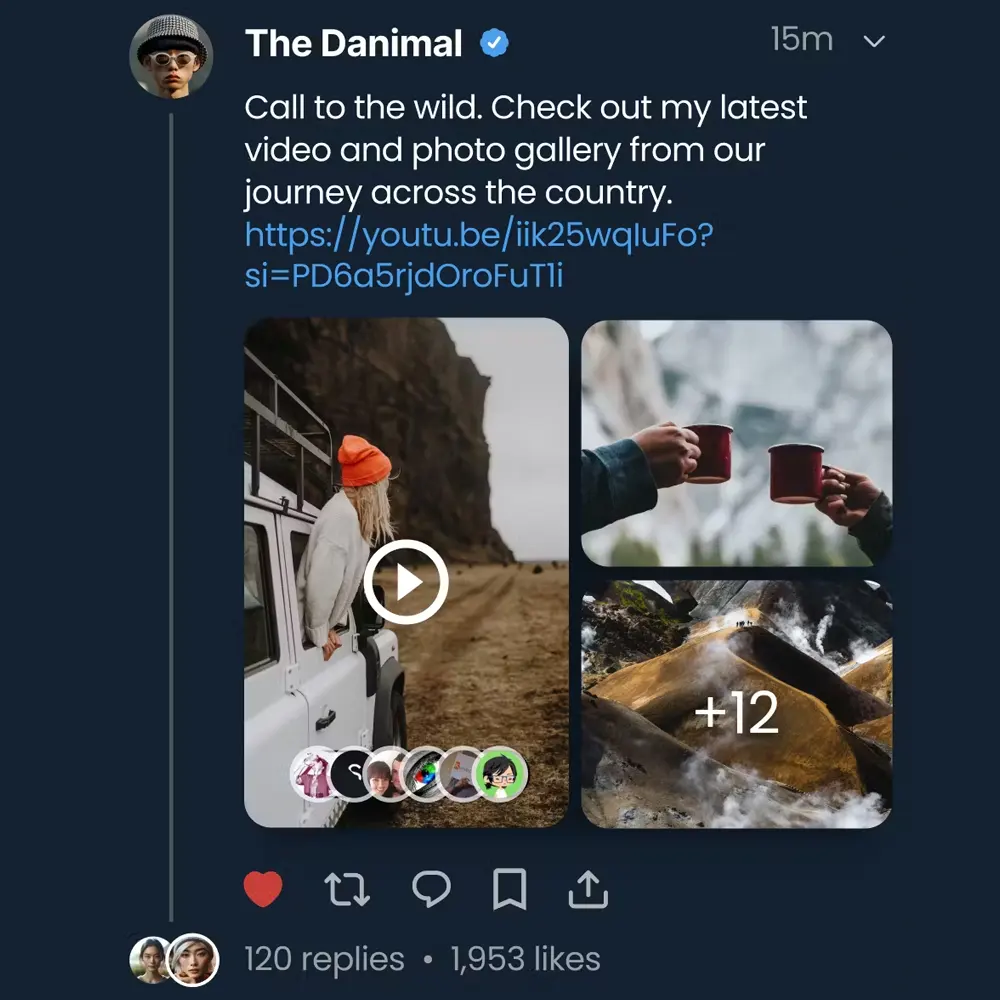This screenshot has height=1000, width=1000.
Task: View the 120 replies
Action: 324,960
